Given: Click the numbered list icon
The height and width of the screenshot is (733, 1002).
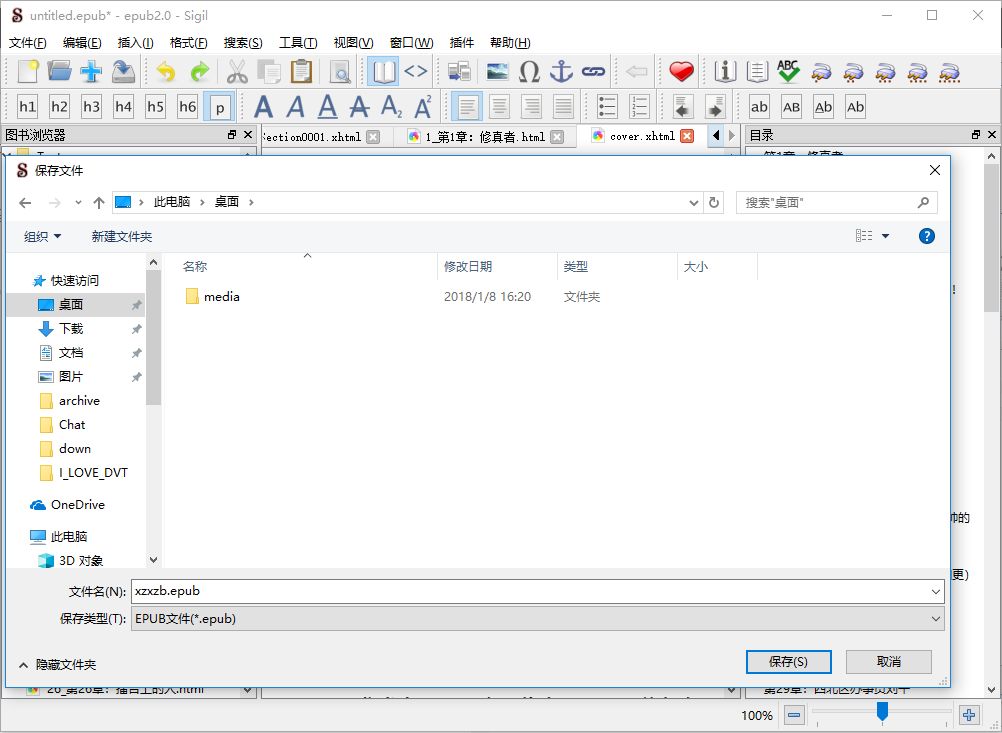Looking at the screenshot, I should click(x=639, y=107).
